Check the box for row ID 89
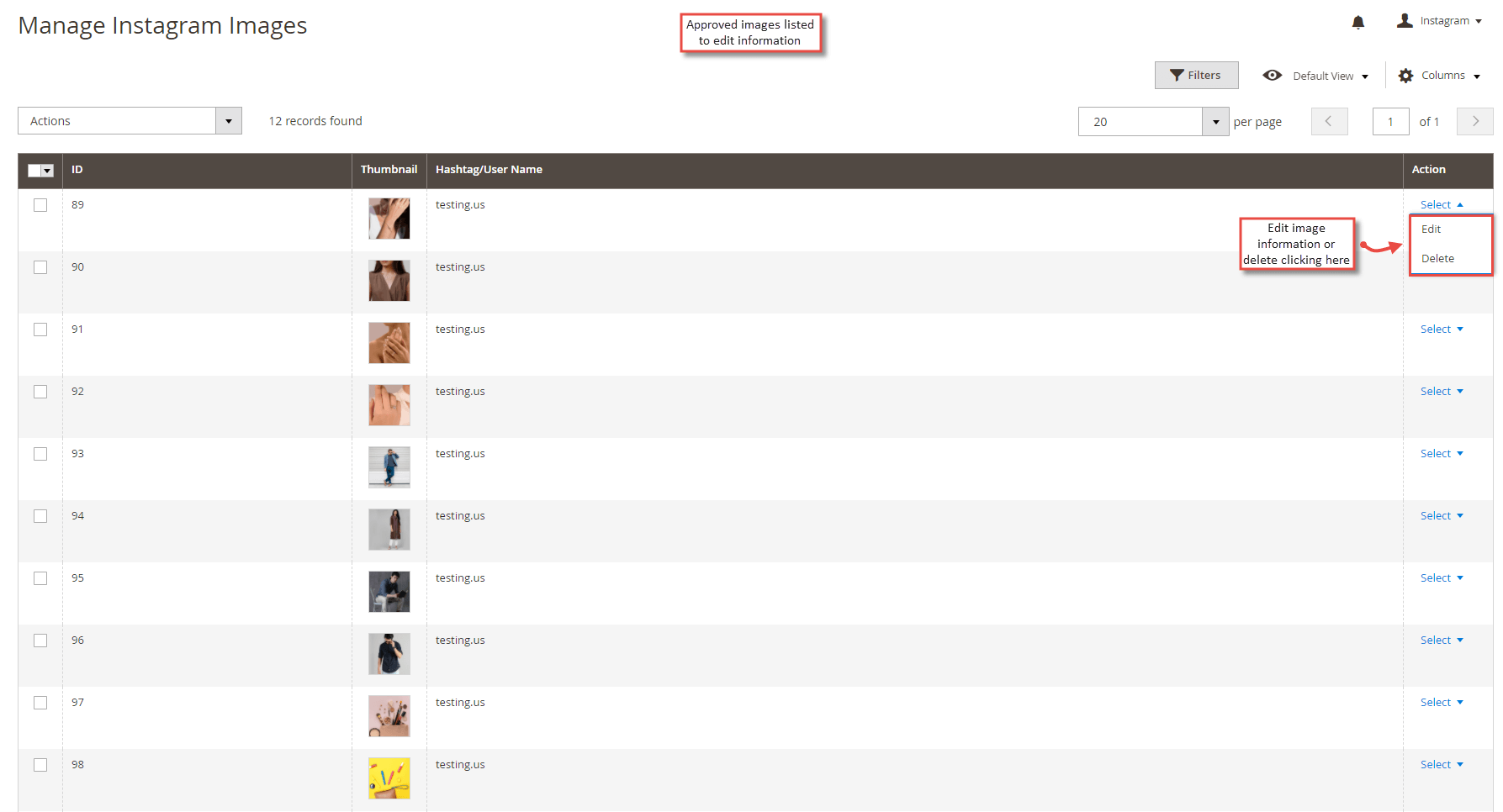The height and width of the screenshot is (812, 1503). pos(40,205)
